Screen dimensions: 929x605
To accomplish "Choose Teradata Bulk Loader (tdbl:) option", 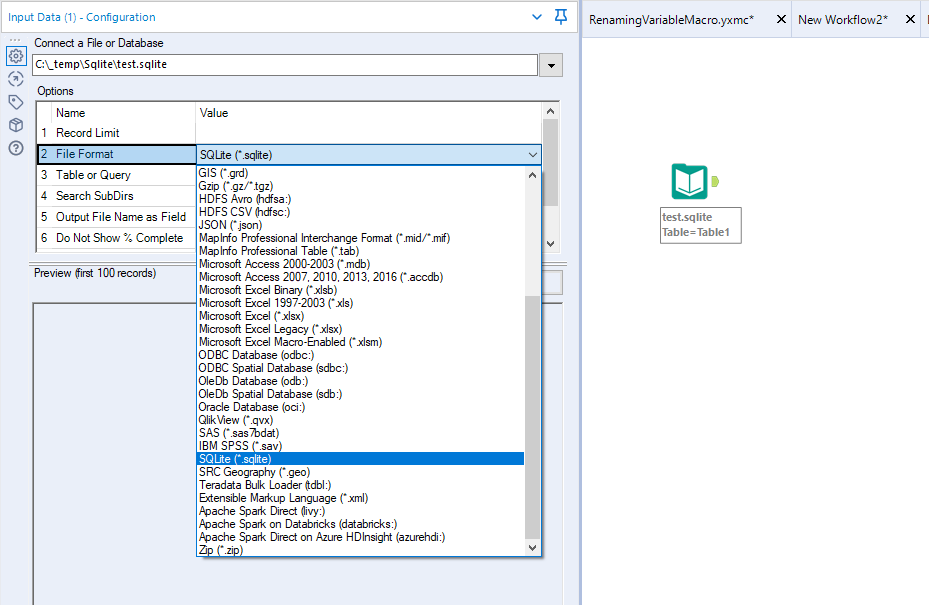I will [360, 485].
